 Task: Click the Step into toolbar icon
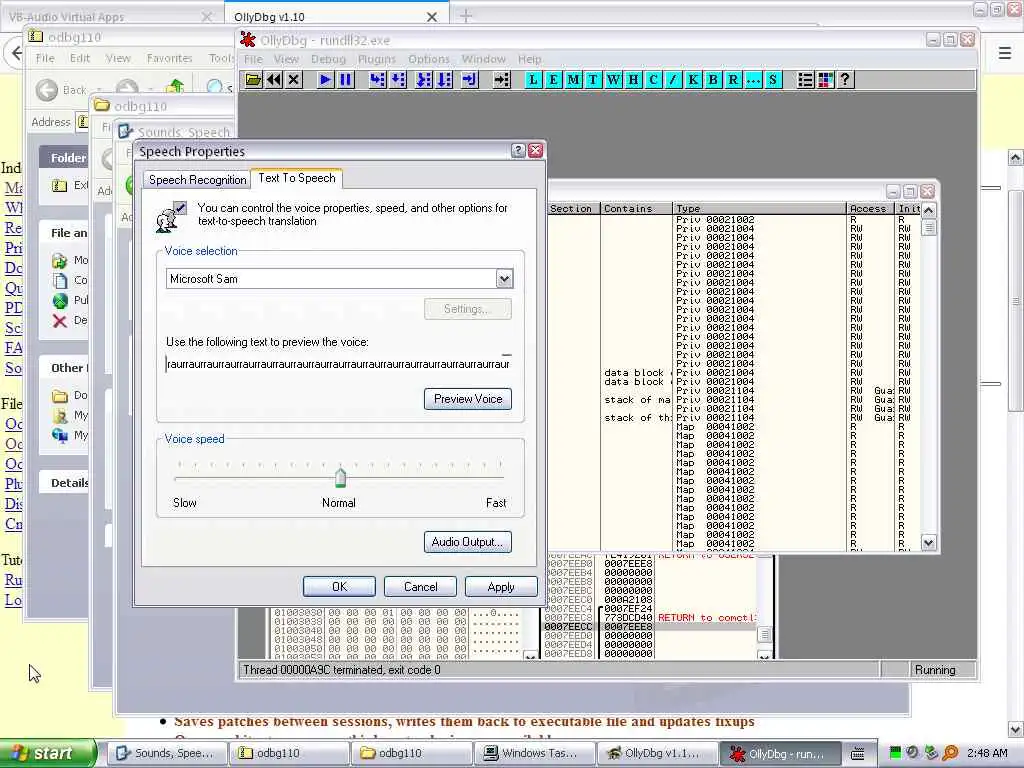click(x=377, y=80)
